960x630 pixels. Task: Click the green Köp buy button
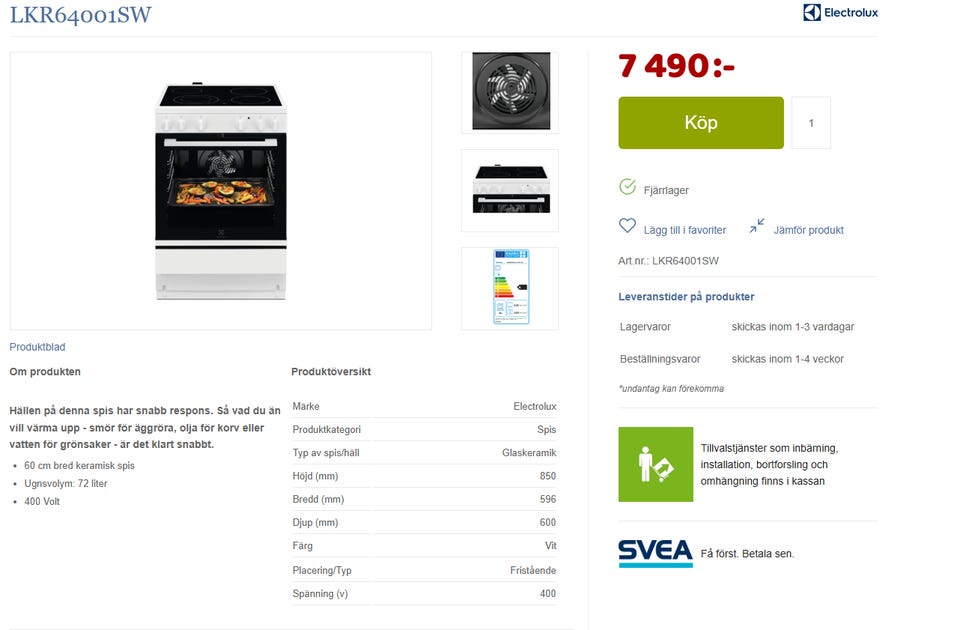point(700,122)
